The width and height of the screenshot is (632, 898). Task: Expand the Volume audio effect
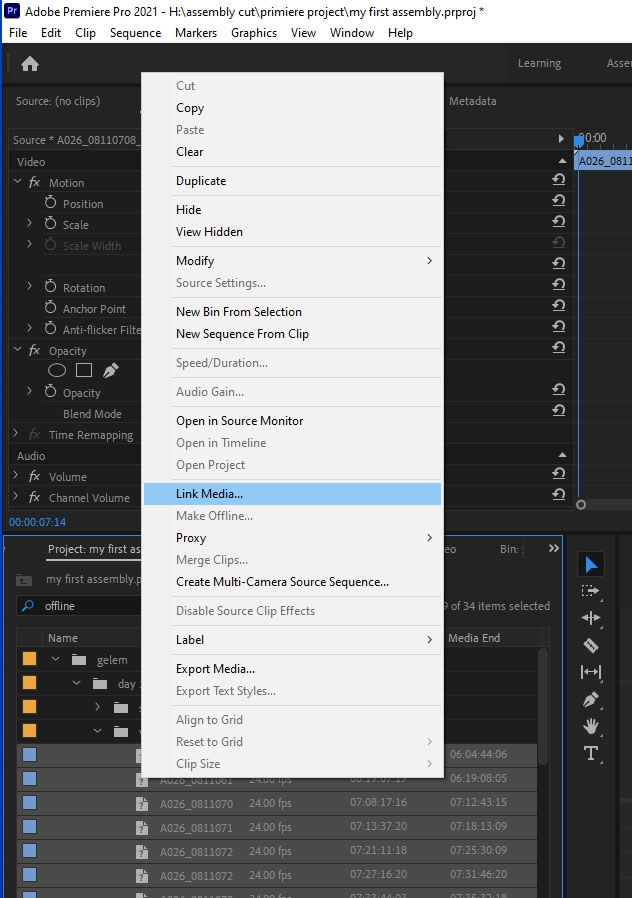tap(17, 477)
